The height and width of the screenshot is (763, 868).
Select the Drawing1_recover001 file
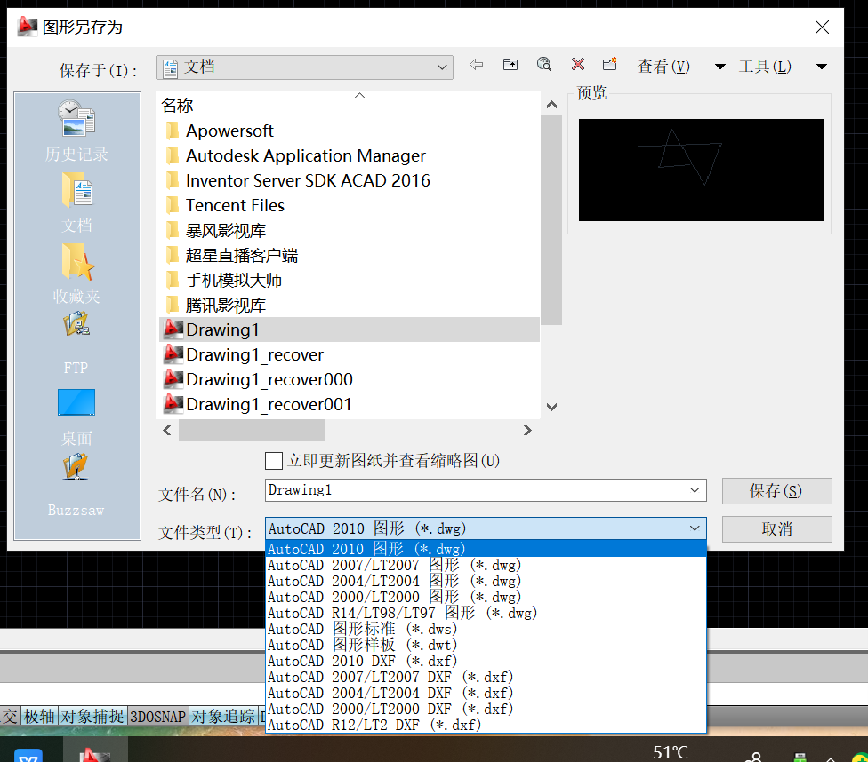(x=259, y=404)
